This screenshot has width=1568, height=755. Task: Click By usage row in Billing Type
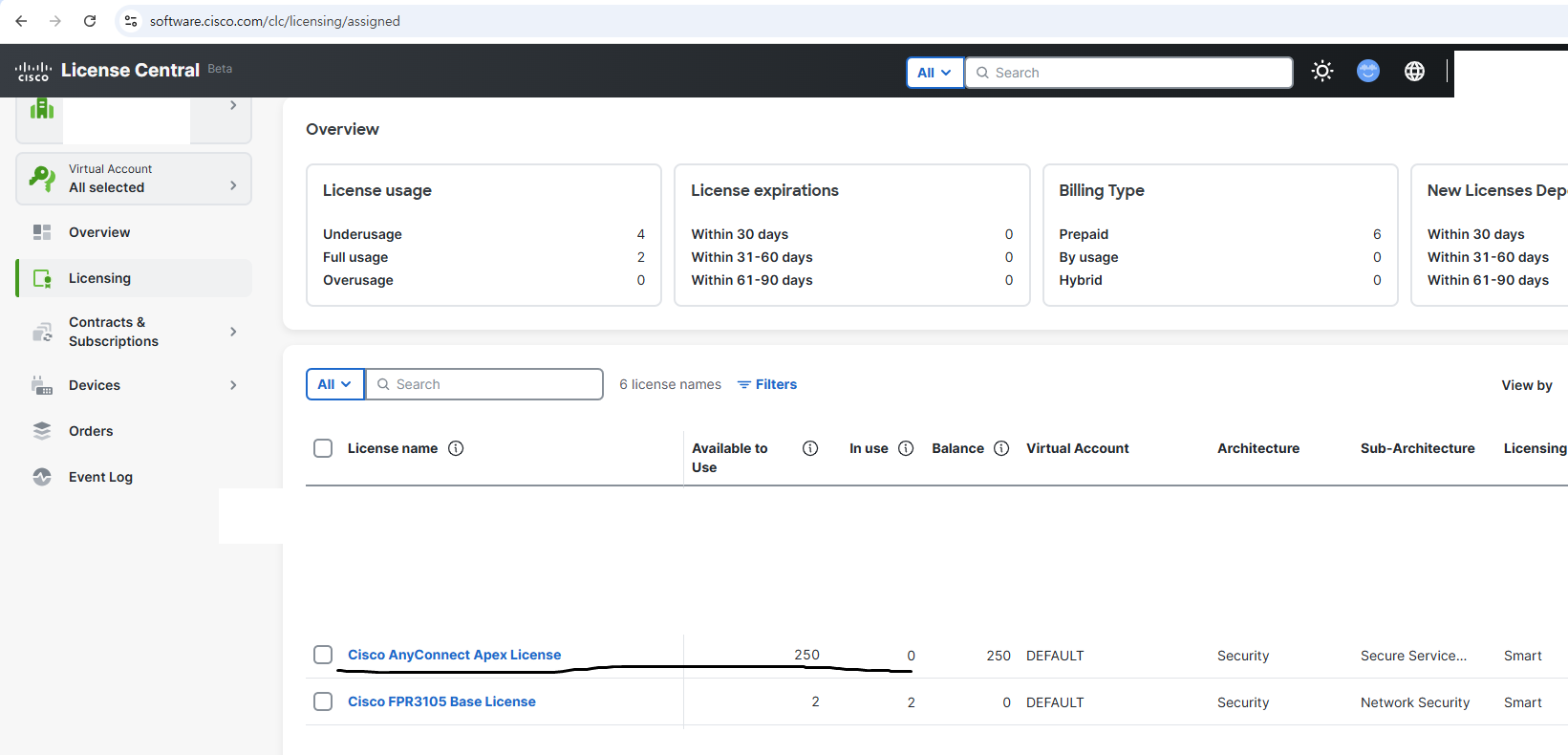(1220, 257)
